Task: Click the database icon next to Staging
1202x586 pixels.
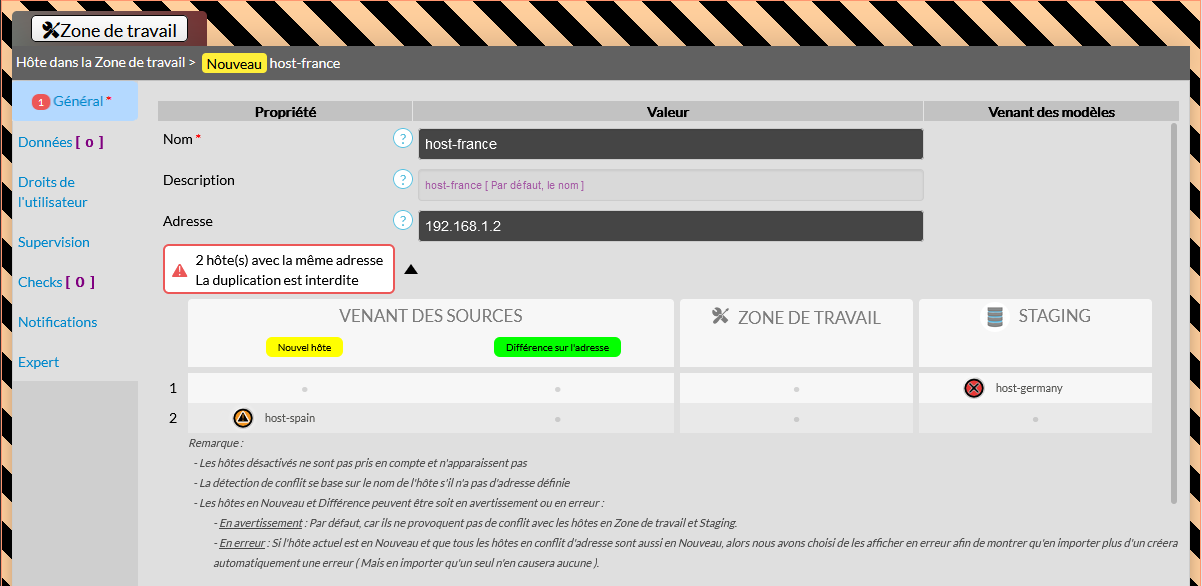Action: tap(994, 317)
